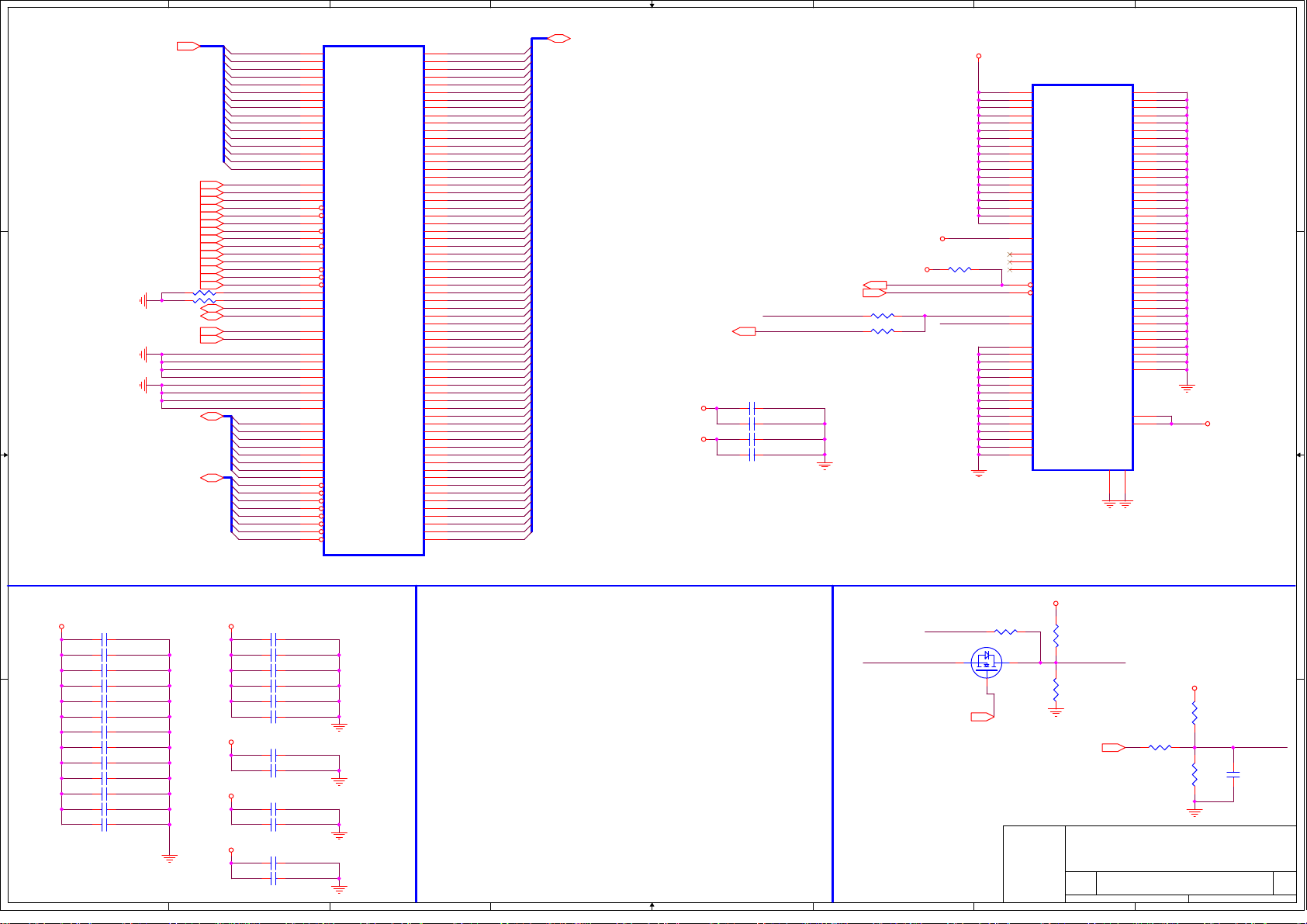Select the horizontal resistor above the MOSFET
Screen dimensions: 1307x924
coord(1005,632)
